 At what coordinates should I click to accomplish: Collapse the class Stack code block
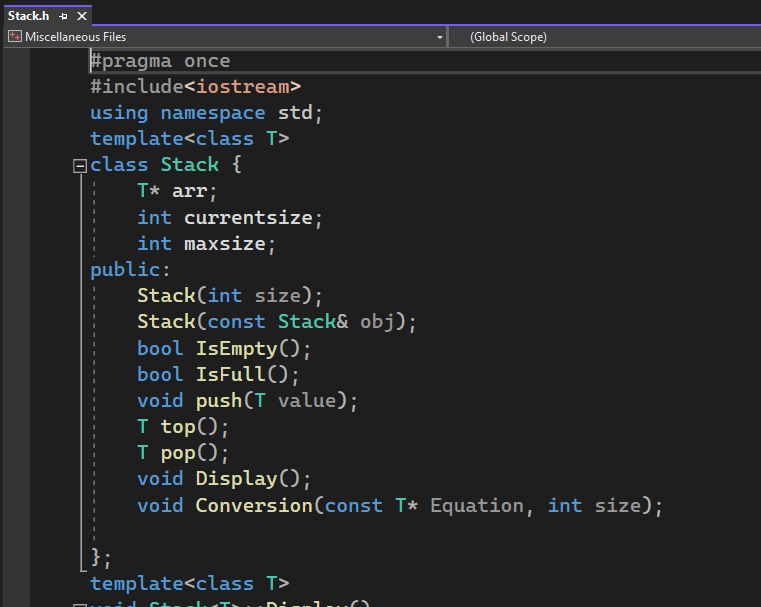[80, 166]
